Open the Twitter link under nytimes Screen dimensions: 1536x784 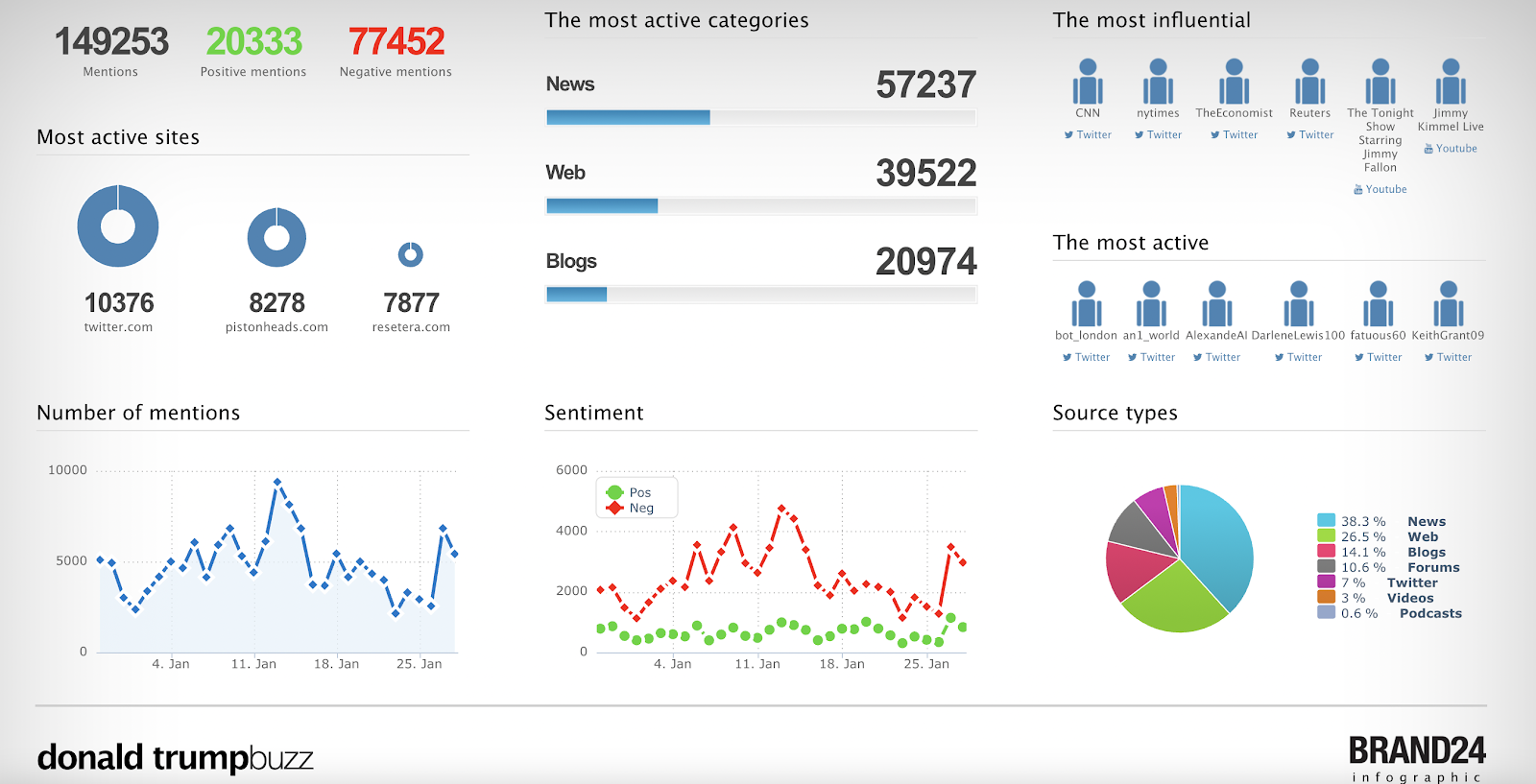(1158, 135)
